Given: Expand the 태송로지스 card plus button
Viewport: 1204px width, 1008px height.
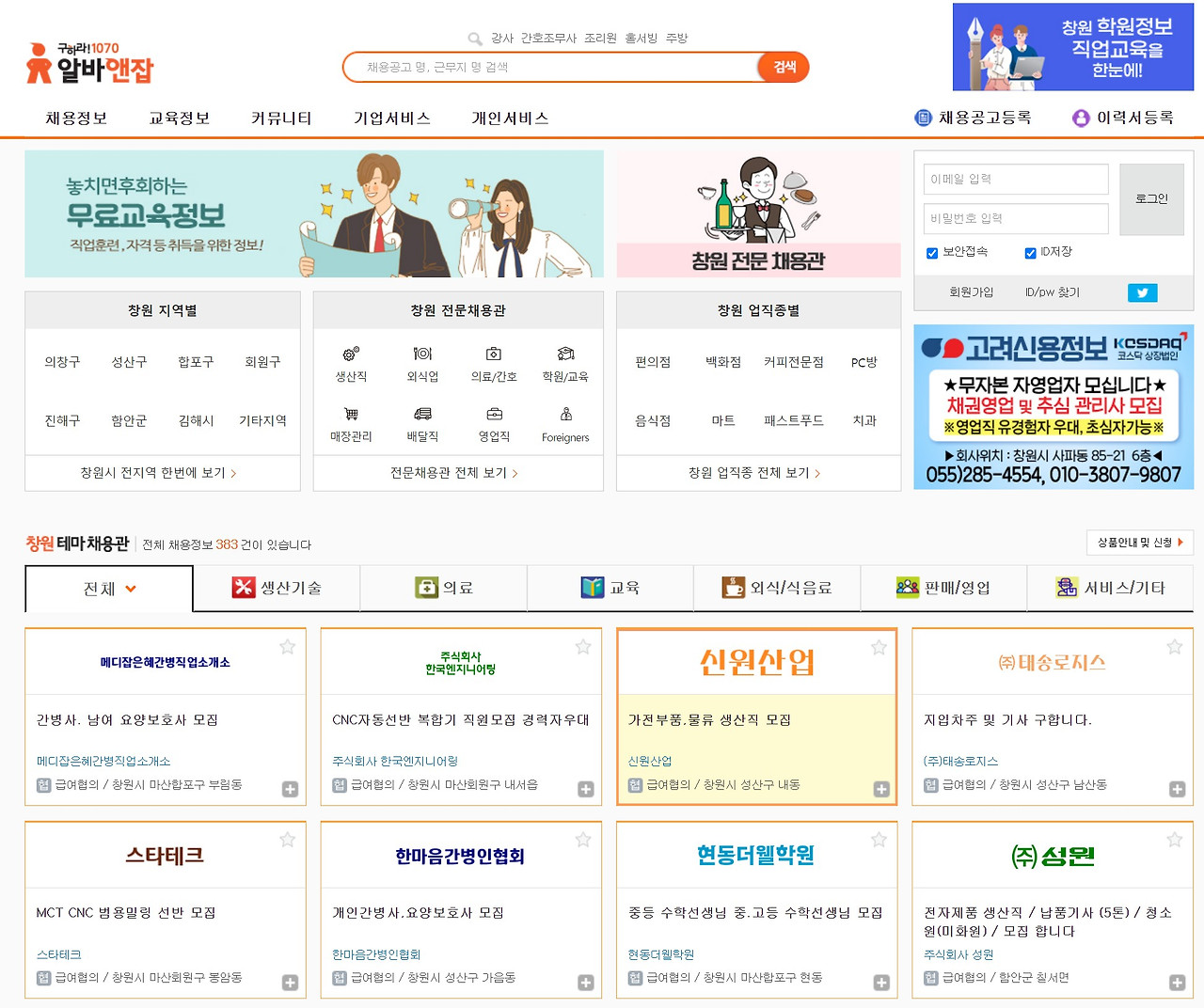Looking at the screenshot, I should 1177,790.
